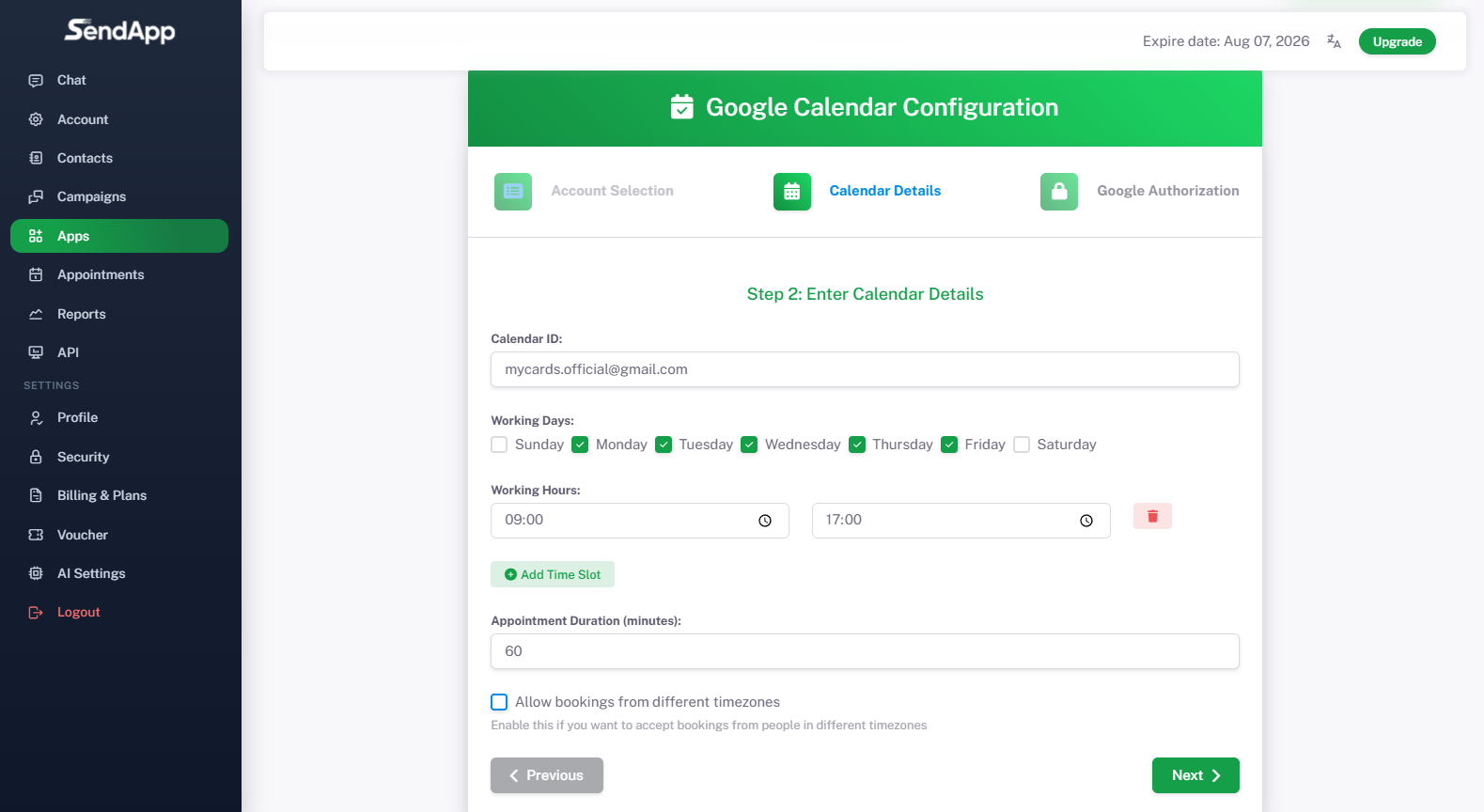Open Reports in sidebar
The image size is (1484, 812).
pos(119,314)
